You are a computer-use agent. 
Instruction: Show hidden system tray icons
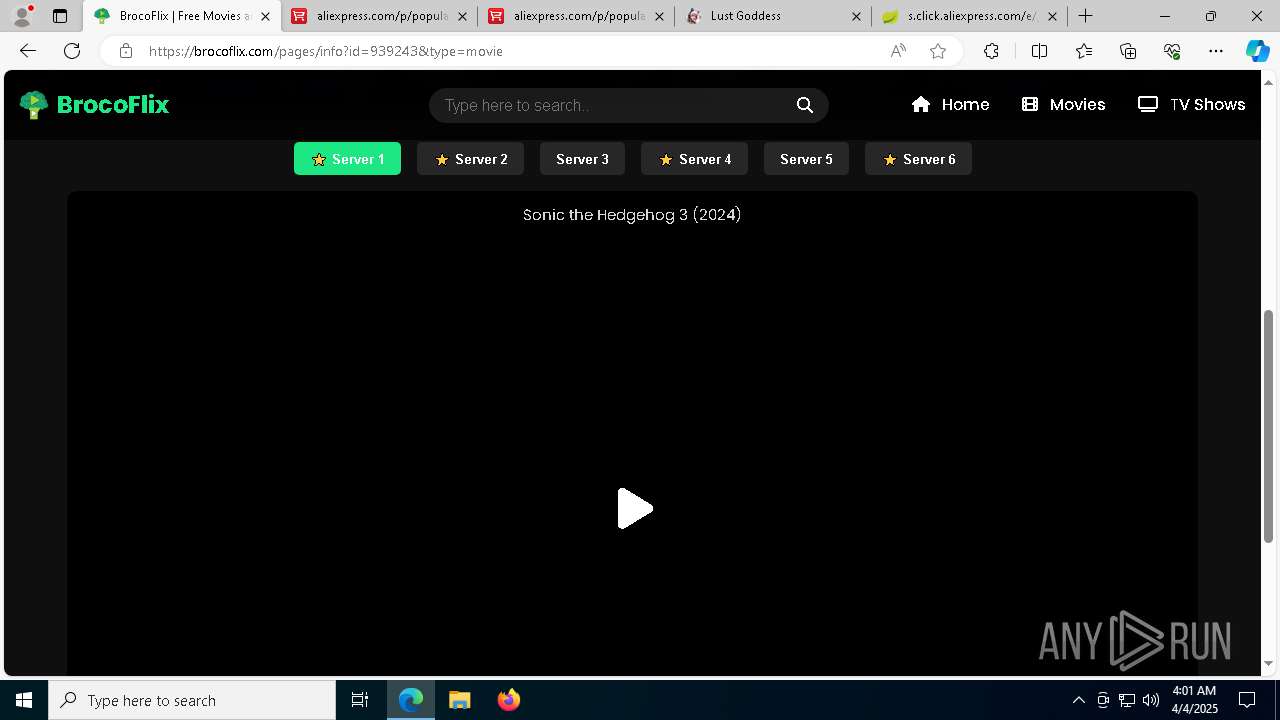(x=1078, y=700)
